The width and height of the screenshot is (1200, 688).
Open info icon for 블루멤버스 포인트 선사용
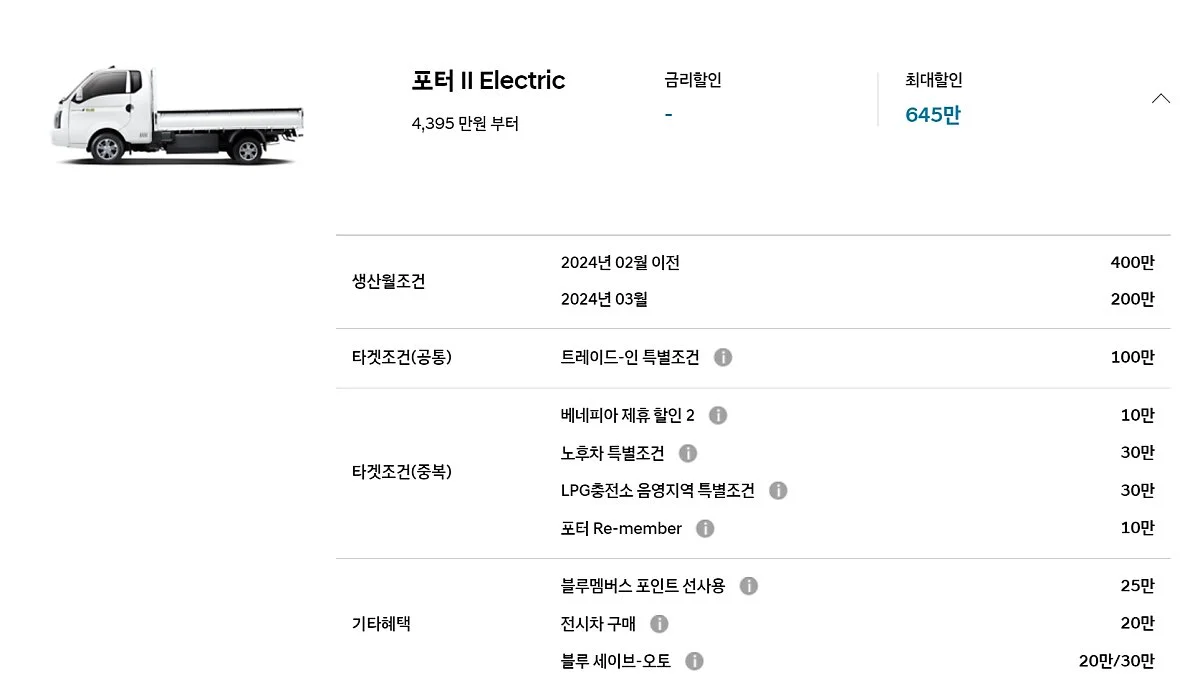pos(749,586)
